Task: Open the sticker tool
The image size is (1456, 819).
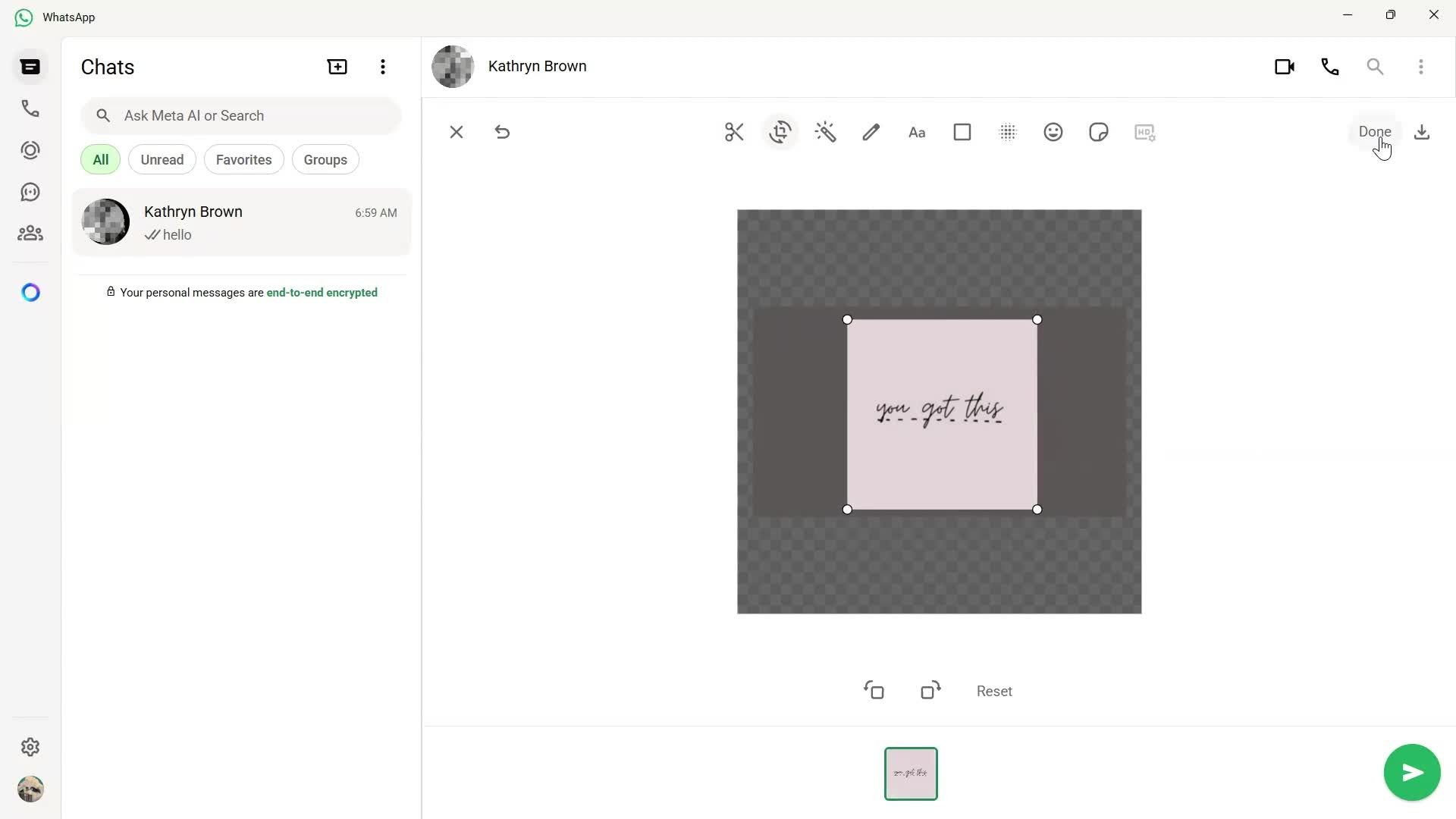Action: [1099, 132]
